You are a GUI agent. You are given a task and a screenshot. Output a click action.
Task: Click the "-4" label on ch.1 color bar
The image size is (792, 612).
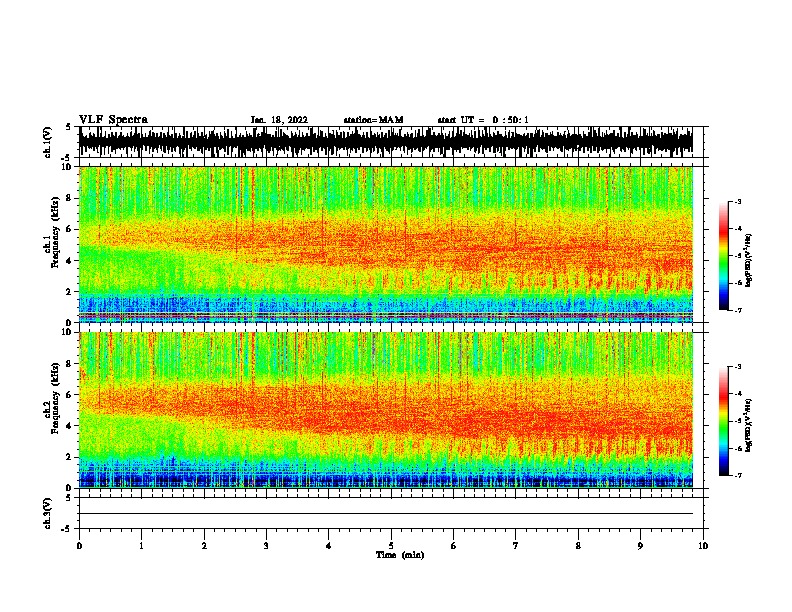click(x=738, y=229)
